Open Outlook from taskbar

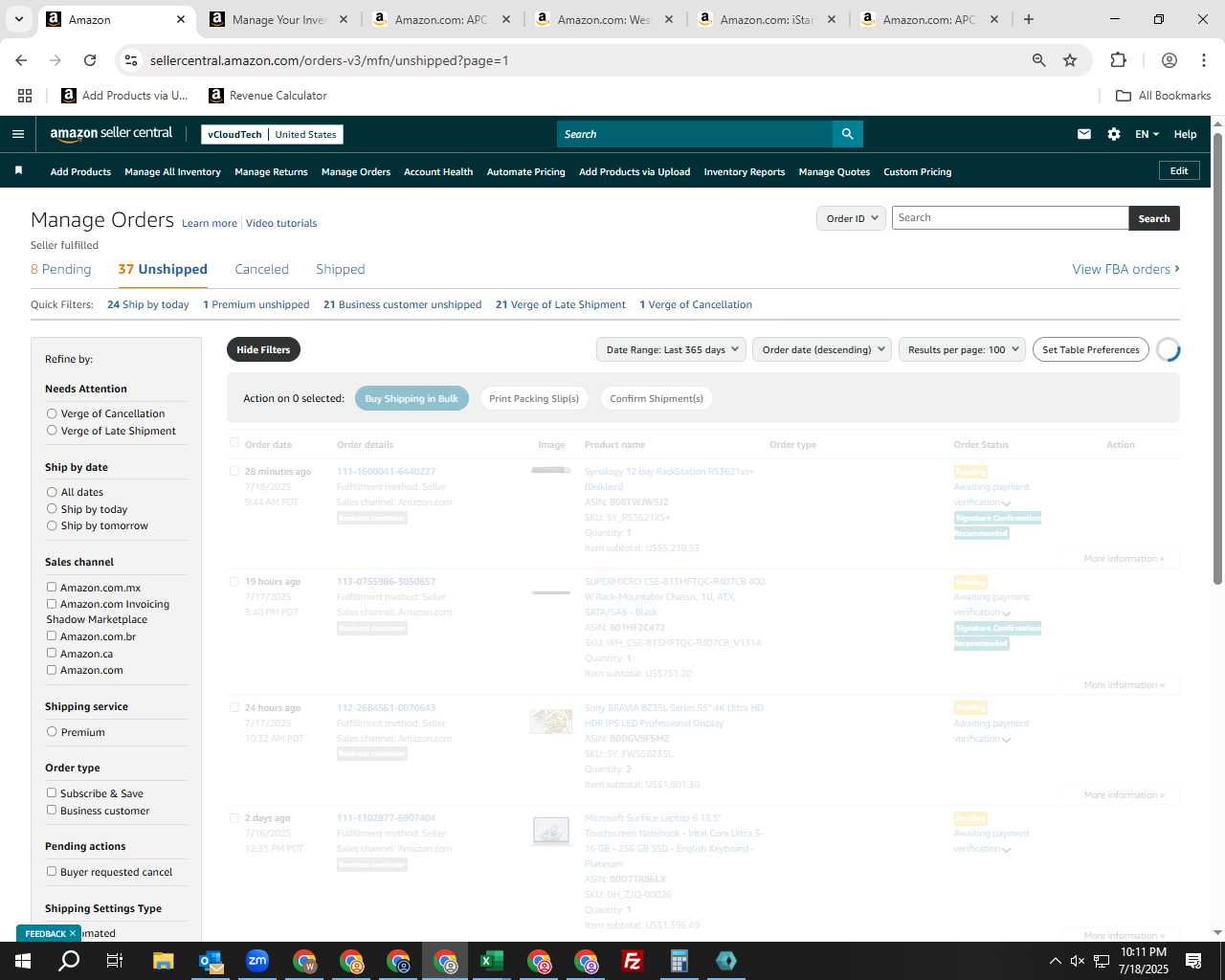(x=211, y=961)
